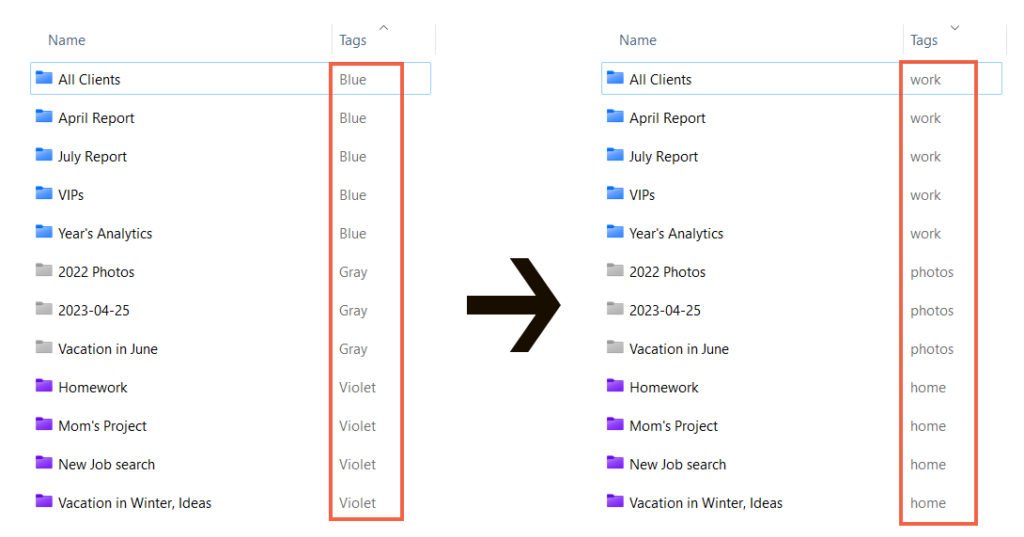This screenshot has height=537, width=1024.
Task: Click the violet New Job search icon in the right list
Action: point(615,463)
